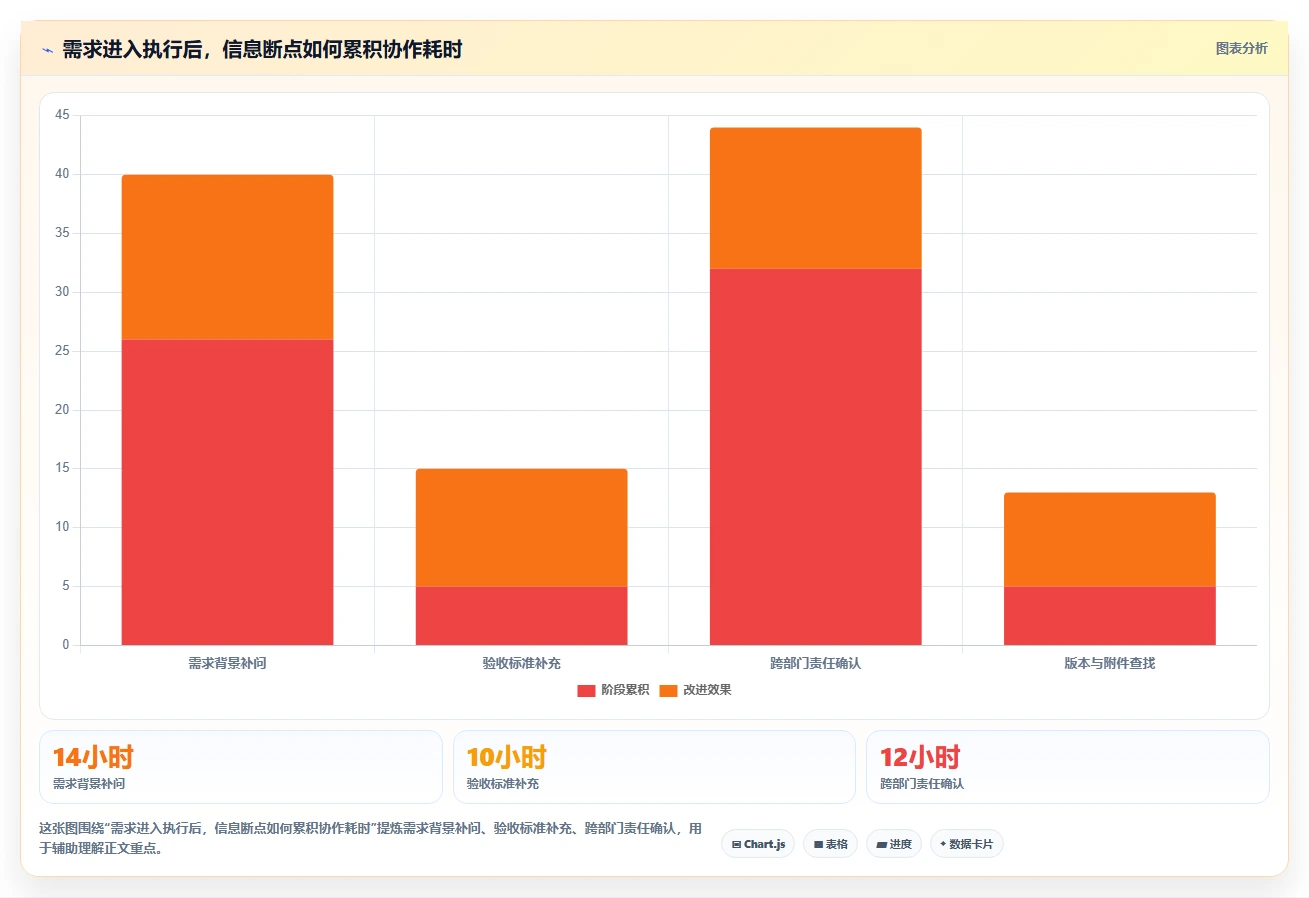
Task: Click the red bar segment for 跨部门责任确认
Action: 815,457
